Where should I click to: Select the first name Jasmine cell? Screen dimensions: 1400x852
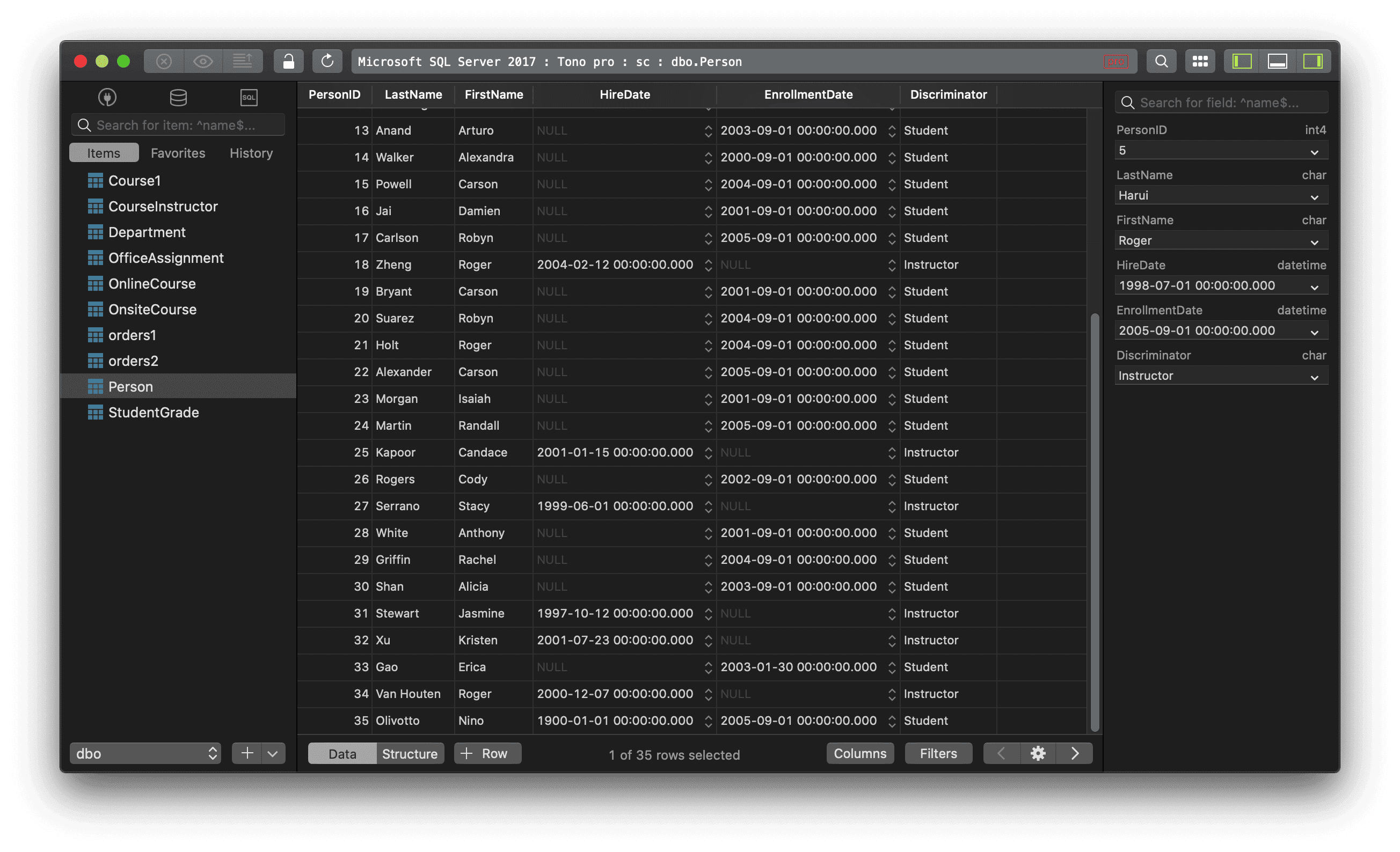pos(493,613)
